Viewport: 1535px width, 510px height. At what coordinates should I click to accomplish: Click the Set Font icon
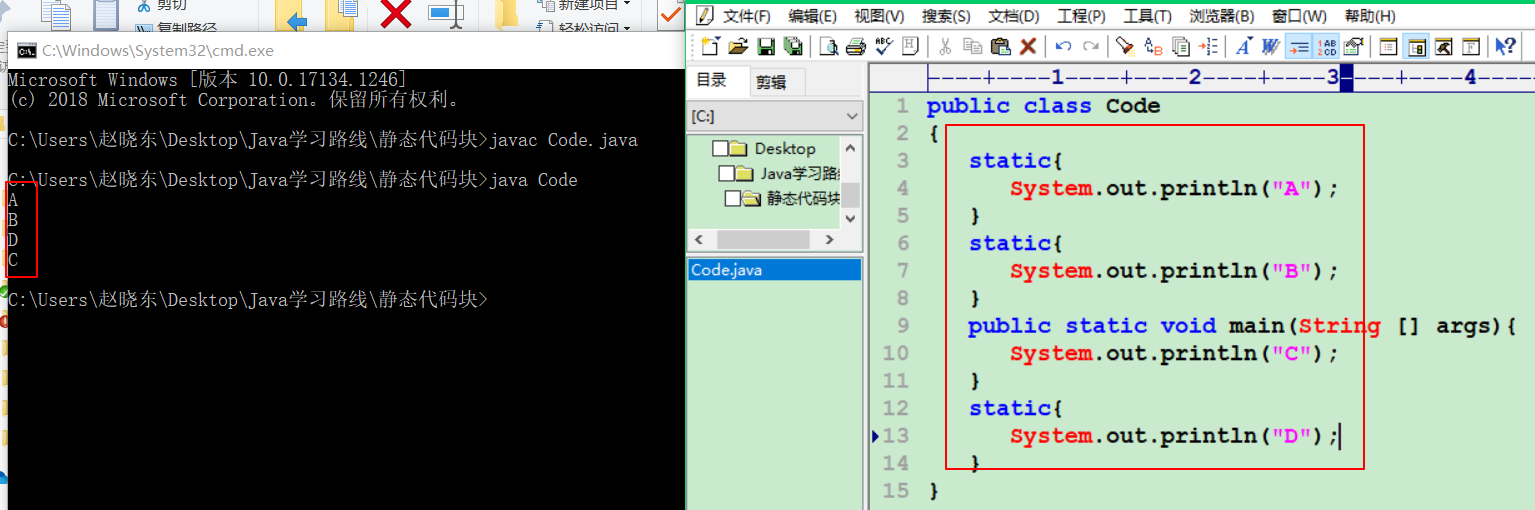(1243, 46)
